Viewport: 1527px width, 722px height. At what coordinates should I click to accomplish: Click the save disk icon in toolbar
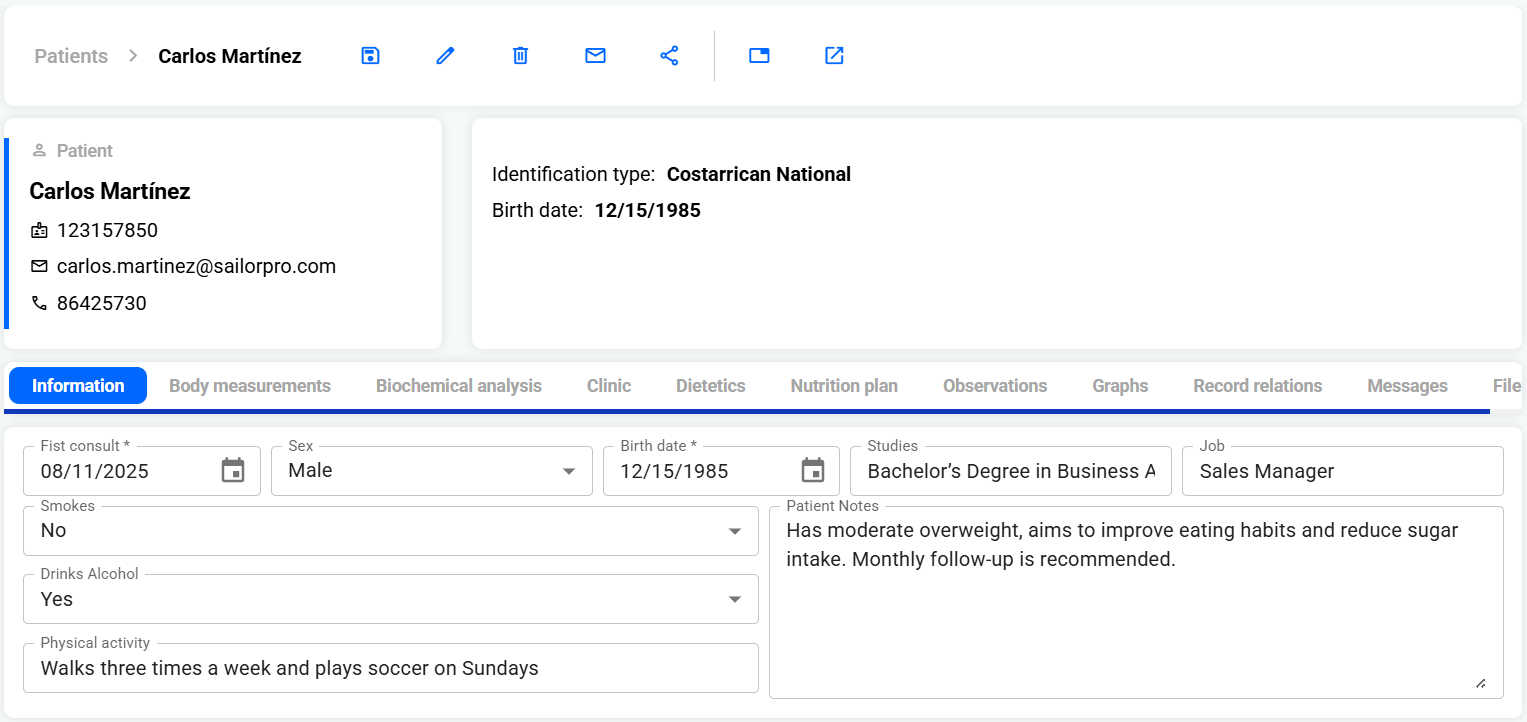coord(370,56)
